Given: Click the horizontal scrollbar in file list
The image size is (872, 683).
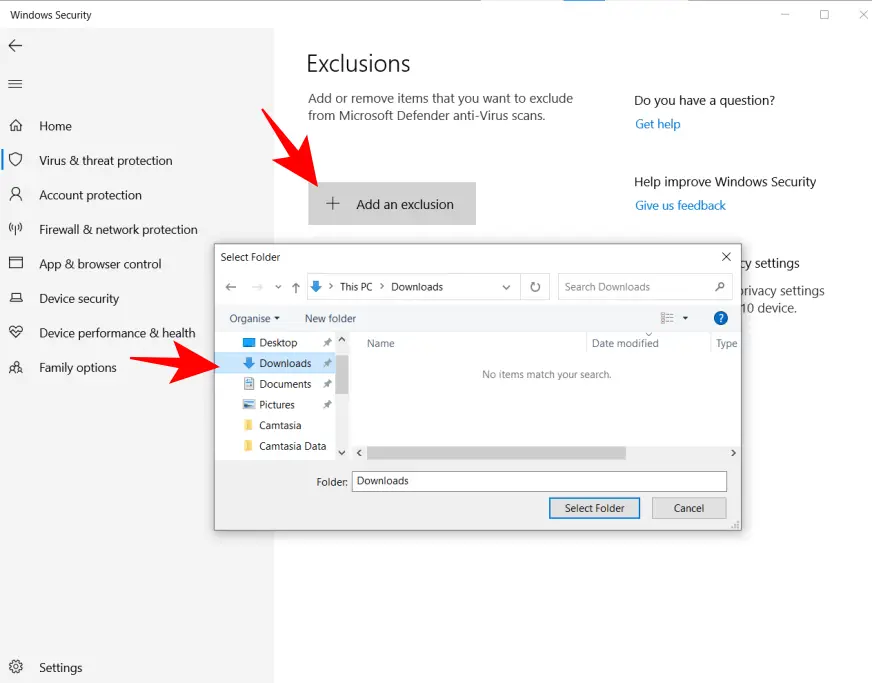Looking at the screenshot, I should point(496,453).
